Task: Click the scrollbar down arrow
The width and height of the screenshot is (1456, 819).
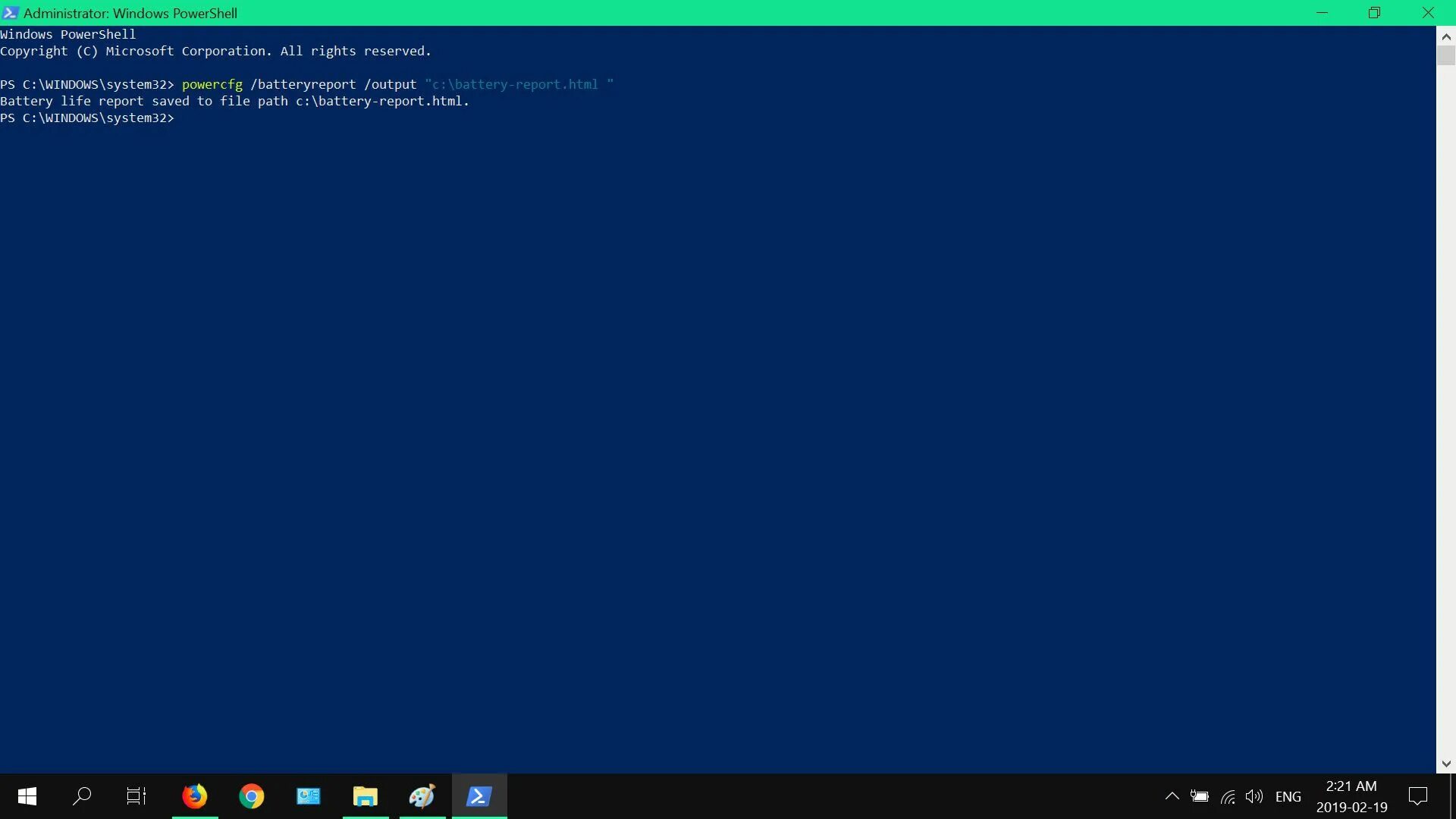Action: (x=1445, y=764)
